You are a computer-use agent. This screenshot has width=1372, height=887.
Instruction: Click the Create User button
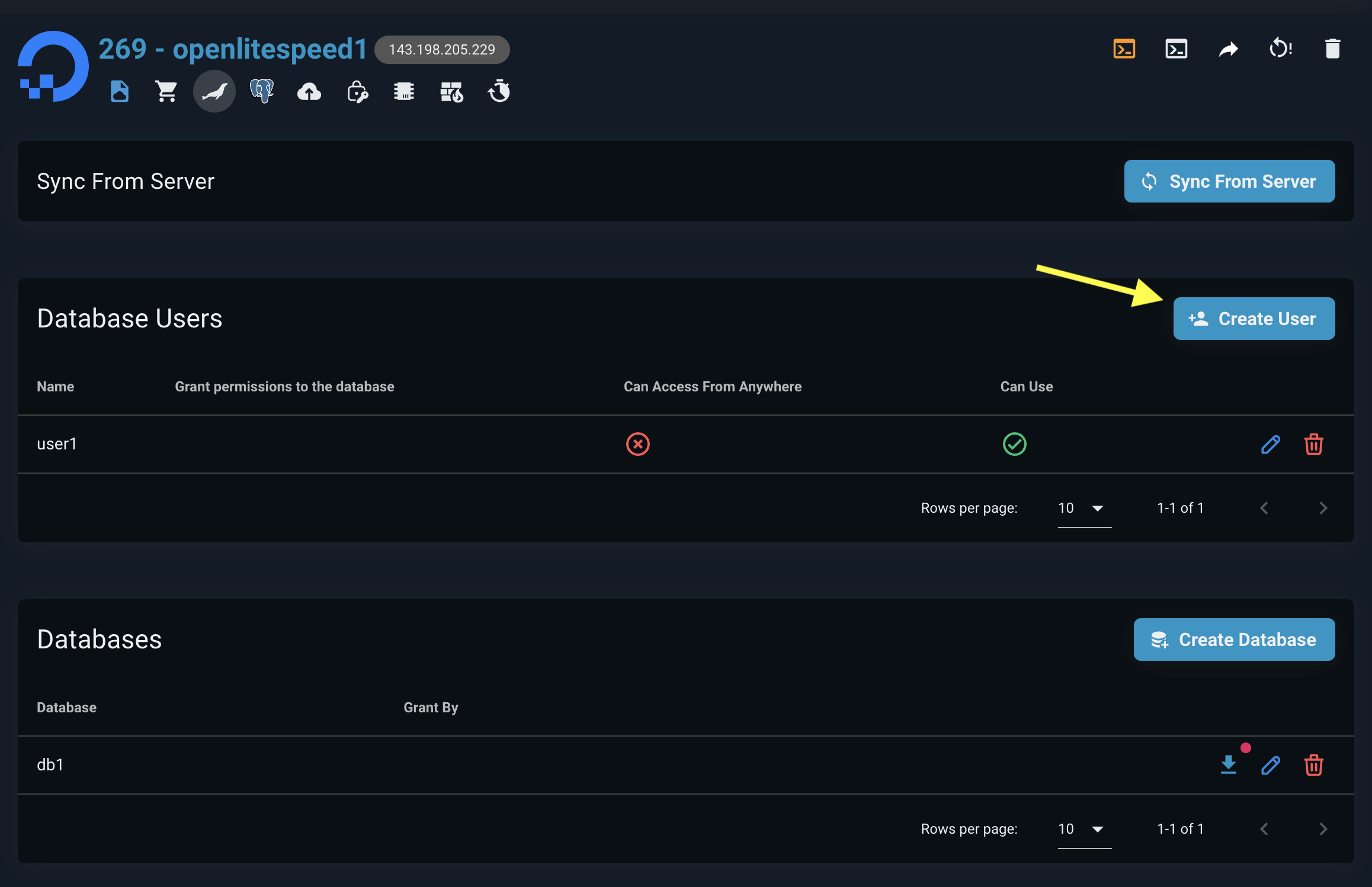click(1254, 319)
